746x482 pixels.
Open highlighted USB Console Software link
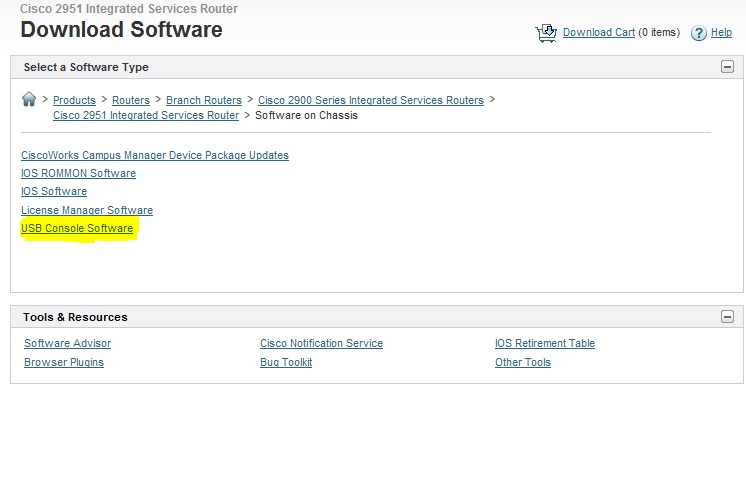[77, 228]
